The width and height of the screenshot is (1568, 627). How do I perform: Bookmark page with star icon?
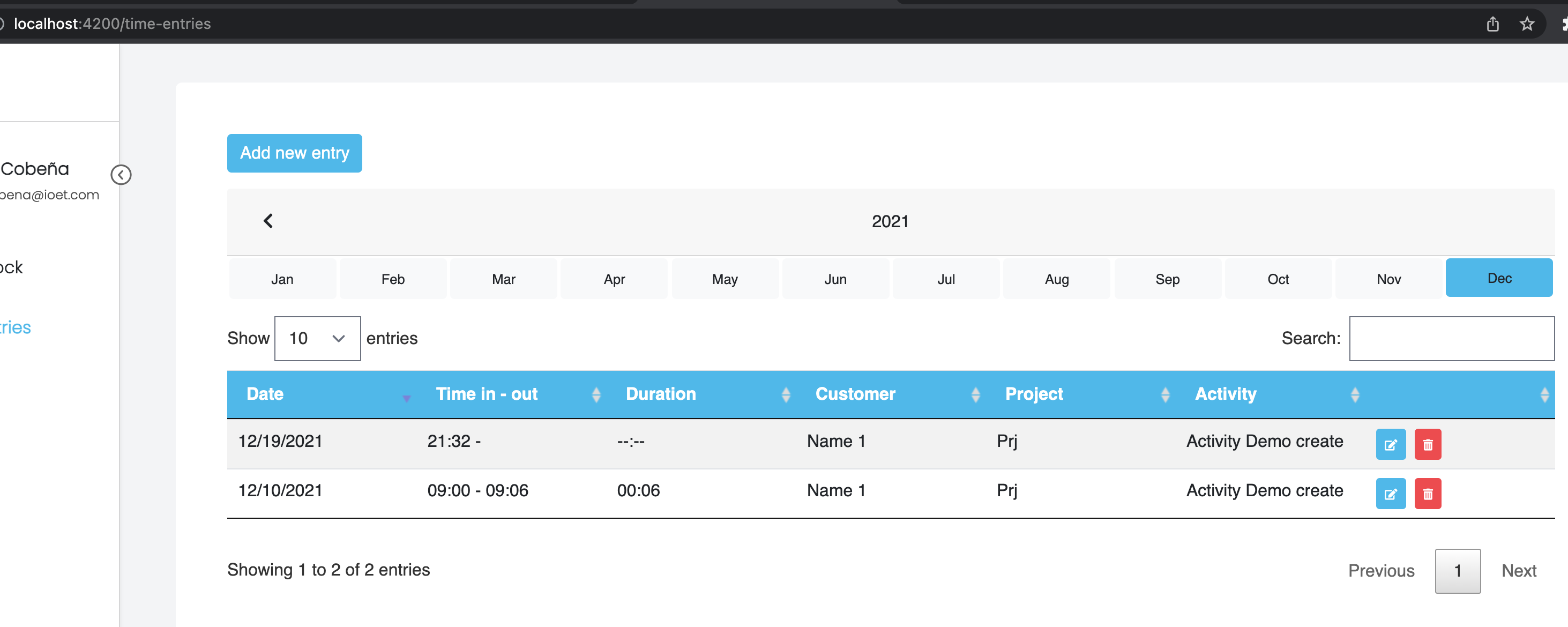click(1526, 24)
